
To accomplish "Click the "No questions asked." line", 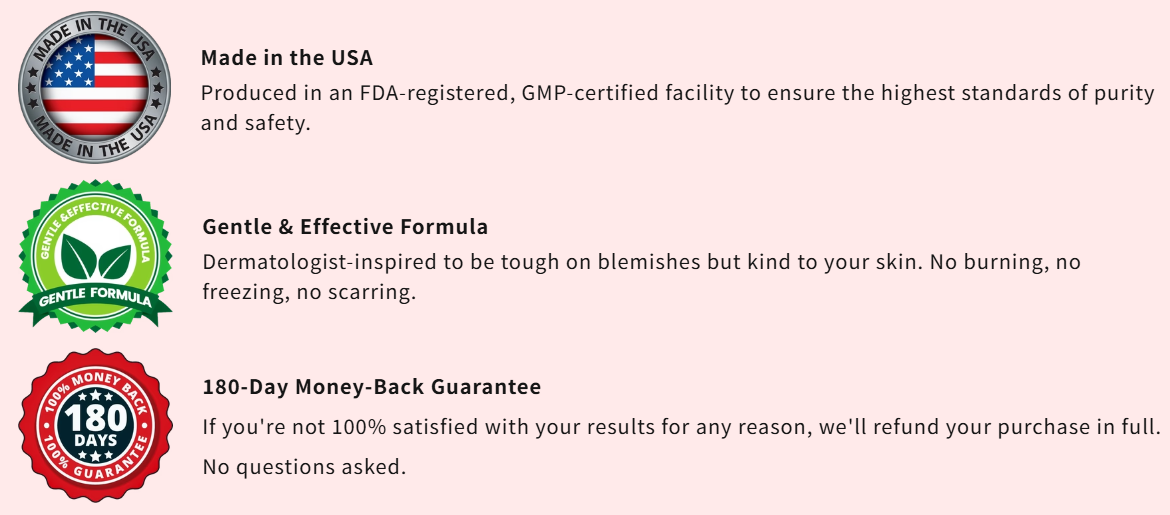I will 304,466.
